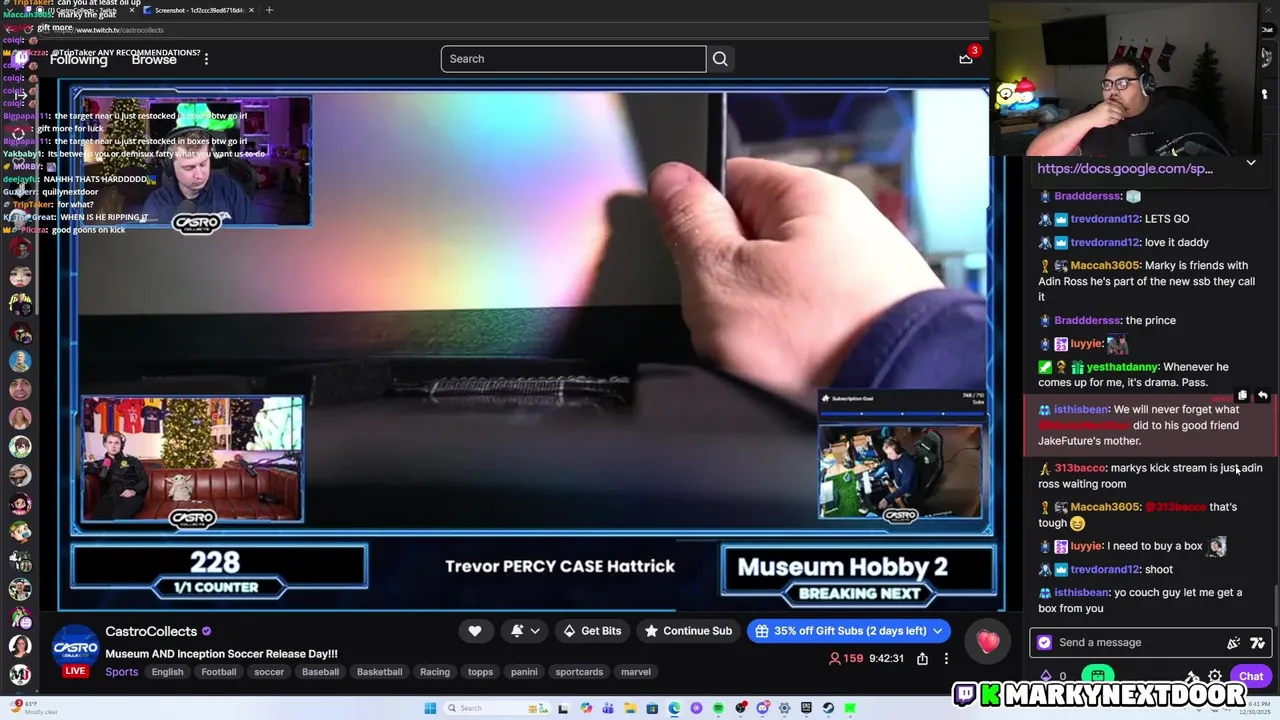Expand the Gift Subs dropdown arrow
The width and height of the screenshot is (1280, 720).
click(938, 631)
